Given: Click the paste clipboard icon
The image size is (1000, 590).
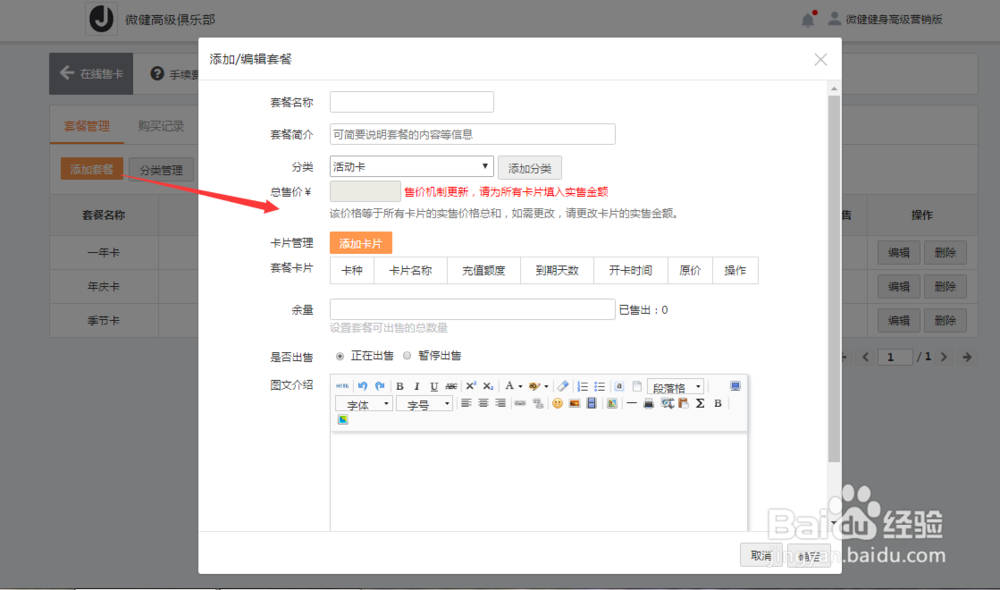Looking at the screenshot, I should [683, 403].
